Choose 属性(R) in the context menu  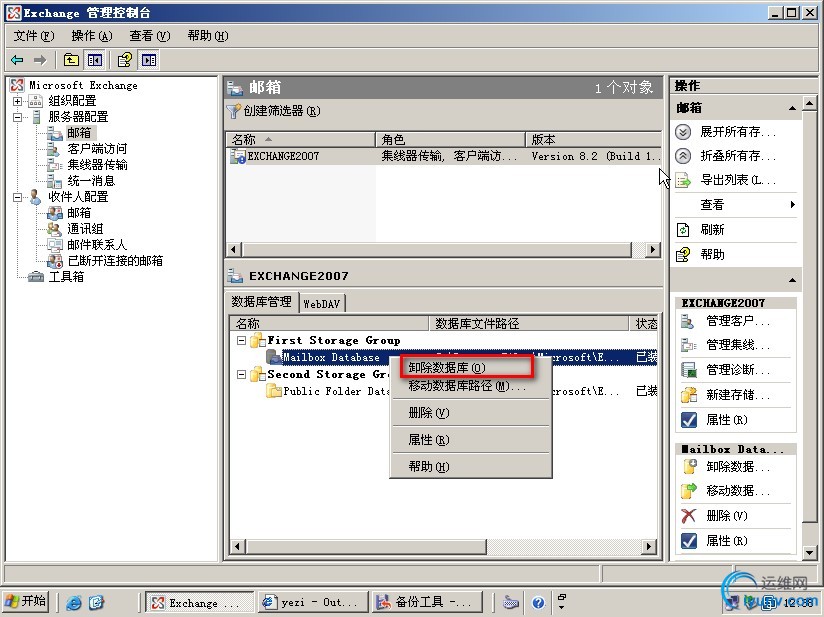point(471,440)
